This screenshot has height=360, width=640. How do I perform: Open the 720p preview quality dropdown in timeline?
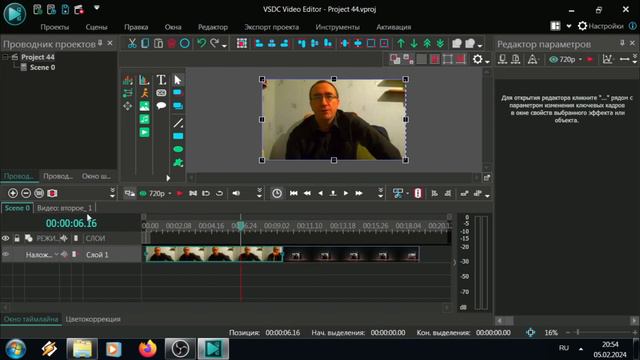pyautogui.click(x=169, y=193)
